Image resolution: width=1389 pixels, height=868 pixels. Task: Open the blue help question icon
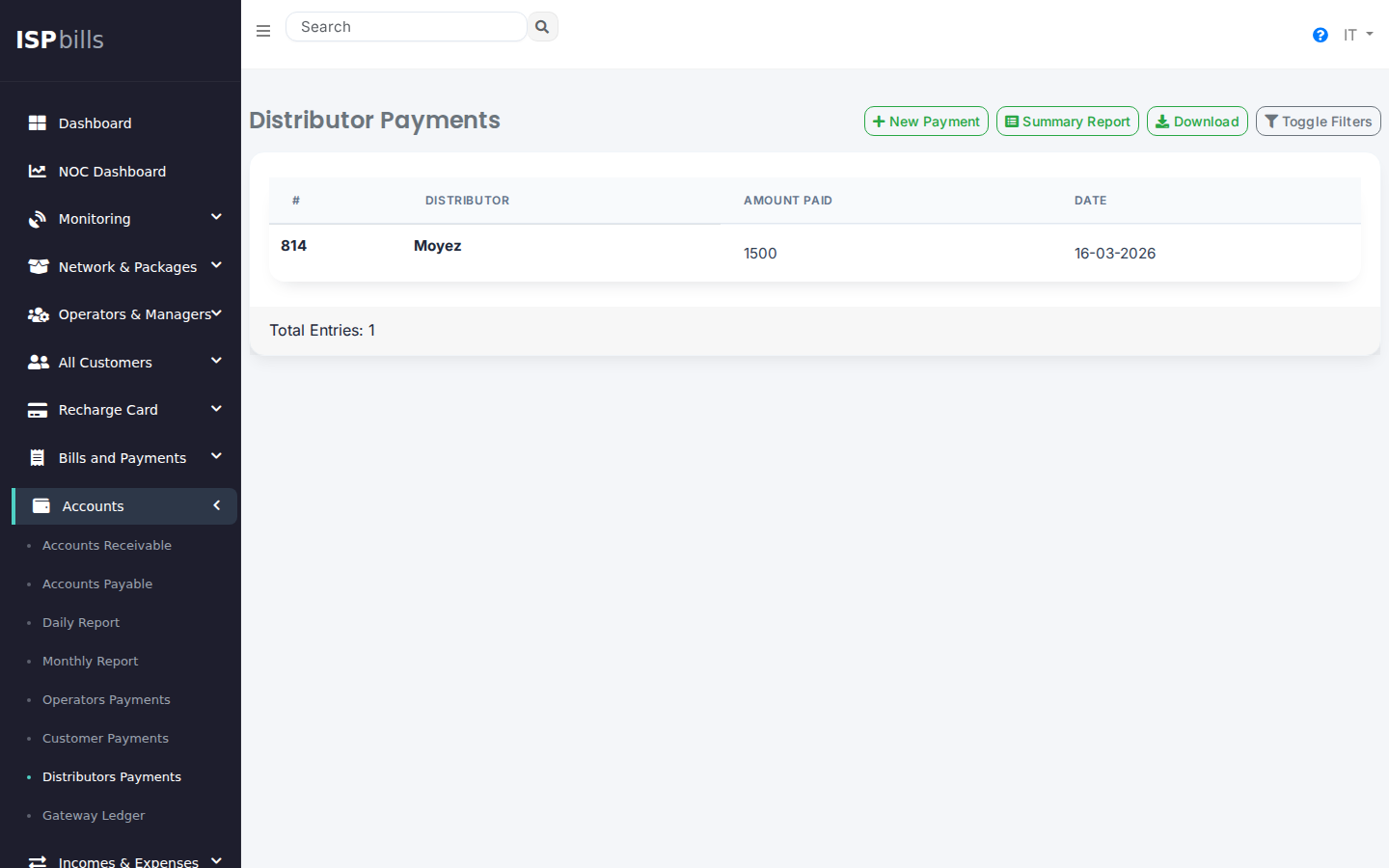pyautogui.click(x=1321, y=36)
